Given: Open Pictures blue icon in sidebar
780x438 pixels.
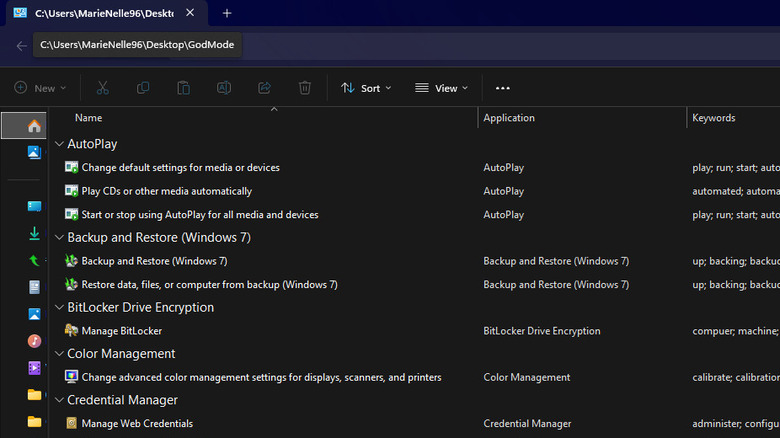Looking at the screenshot, I should (34, 314).
